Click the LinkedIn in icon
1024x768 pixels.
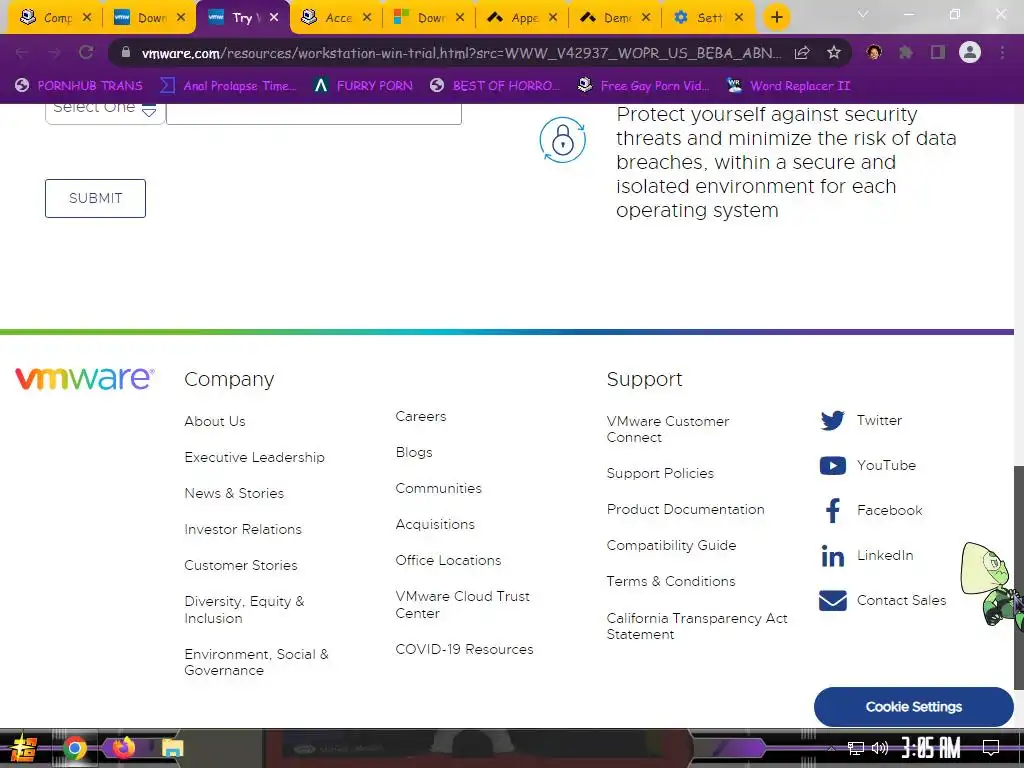tap(833, 556)
